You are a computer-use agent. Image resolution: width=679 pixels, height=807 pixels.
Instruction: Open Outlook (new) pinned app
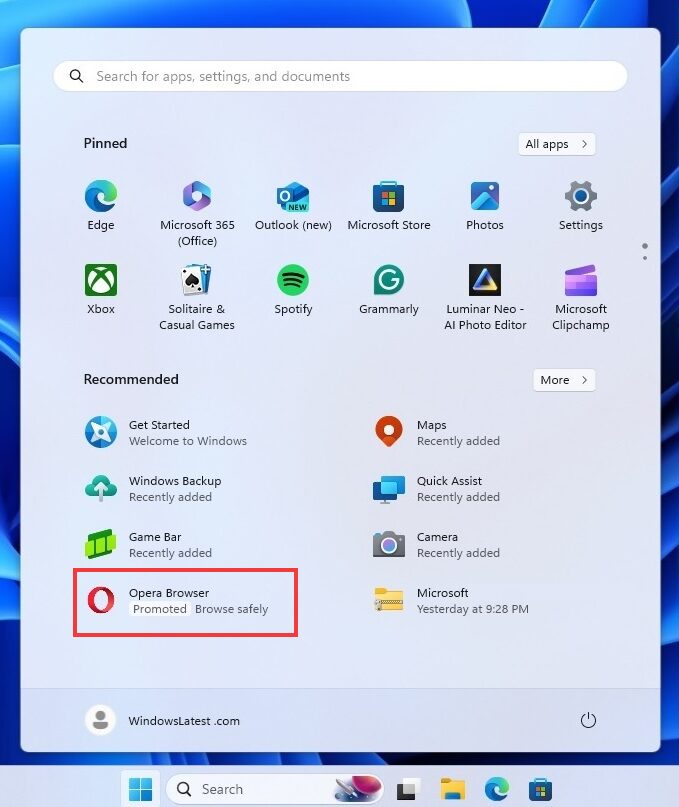293,206
